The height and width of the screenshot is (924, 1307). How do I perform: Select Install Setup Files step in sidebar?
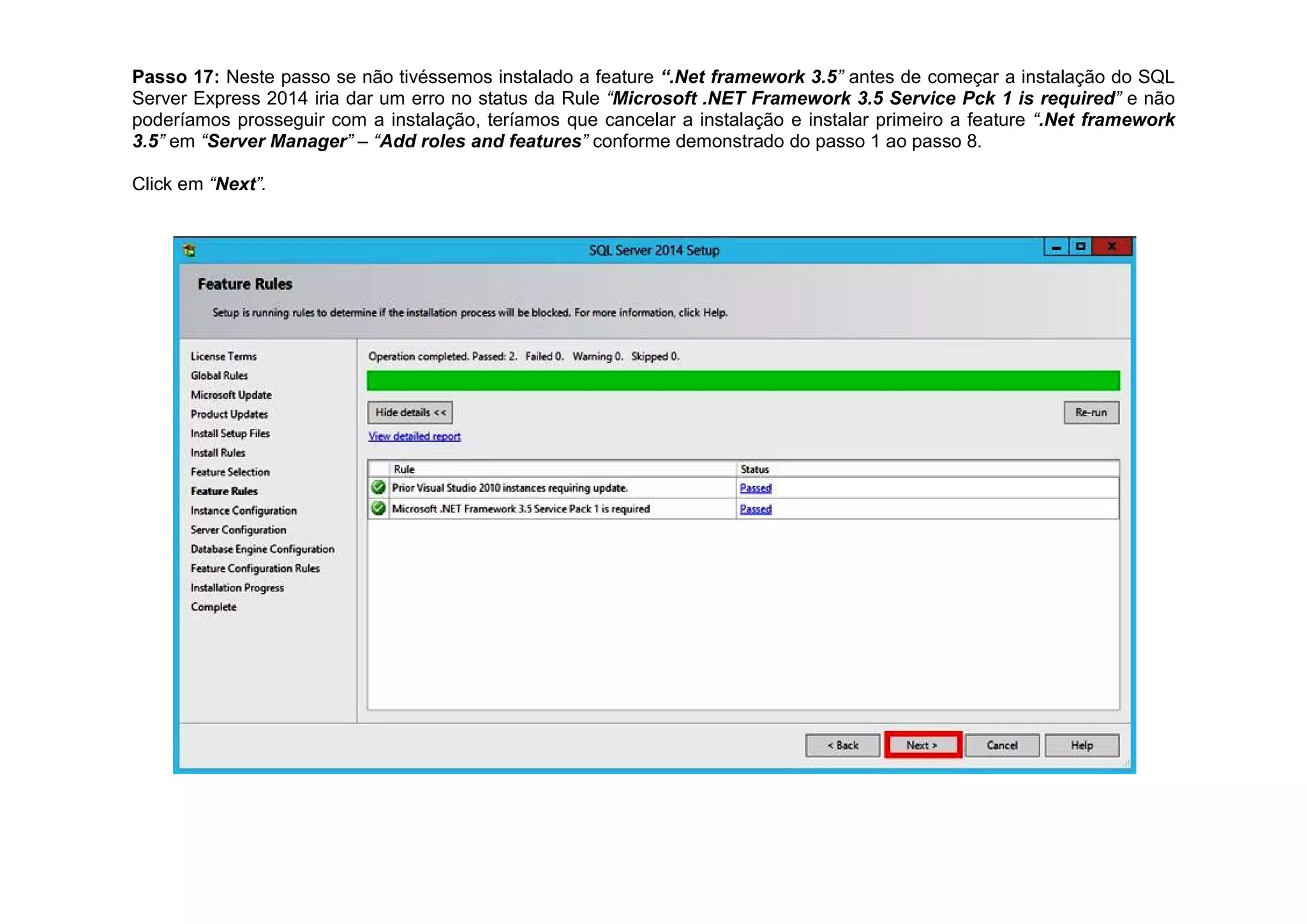coord(230,433)
